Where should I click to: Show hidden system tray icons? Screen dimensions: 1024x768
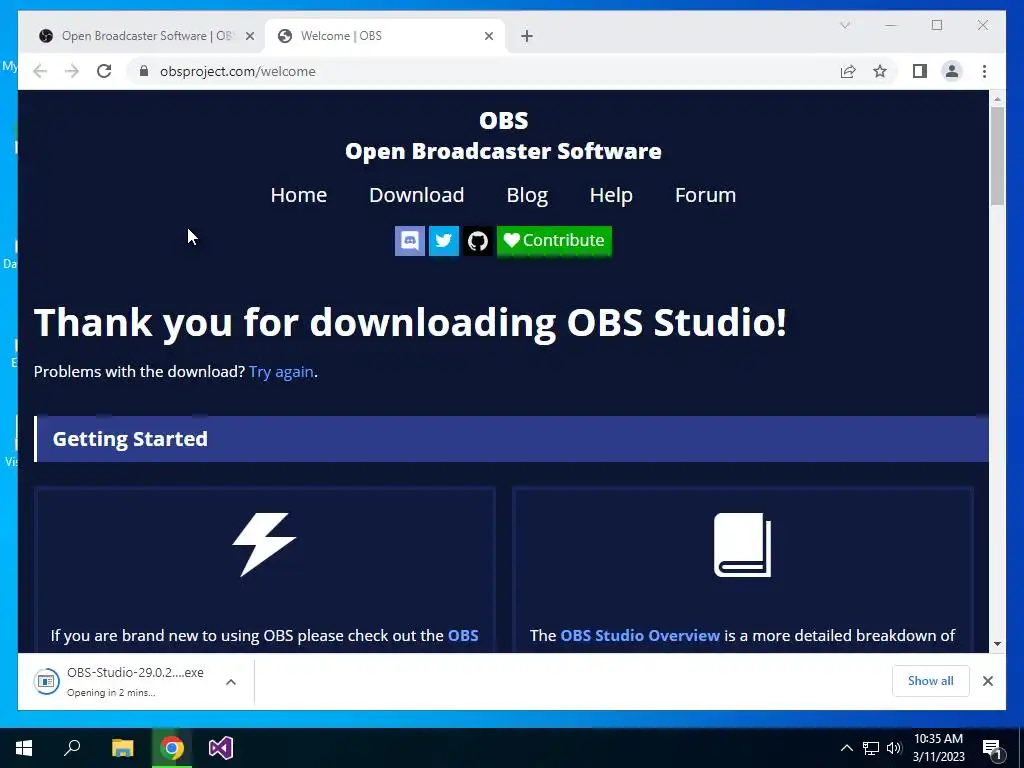point(846,748)
